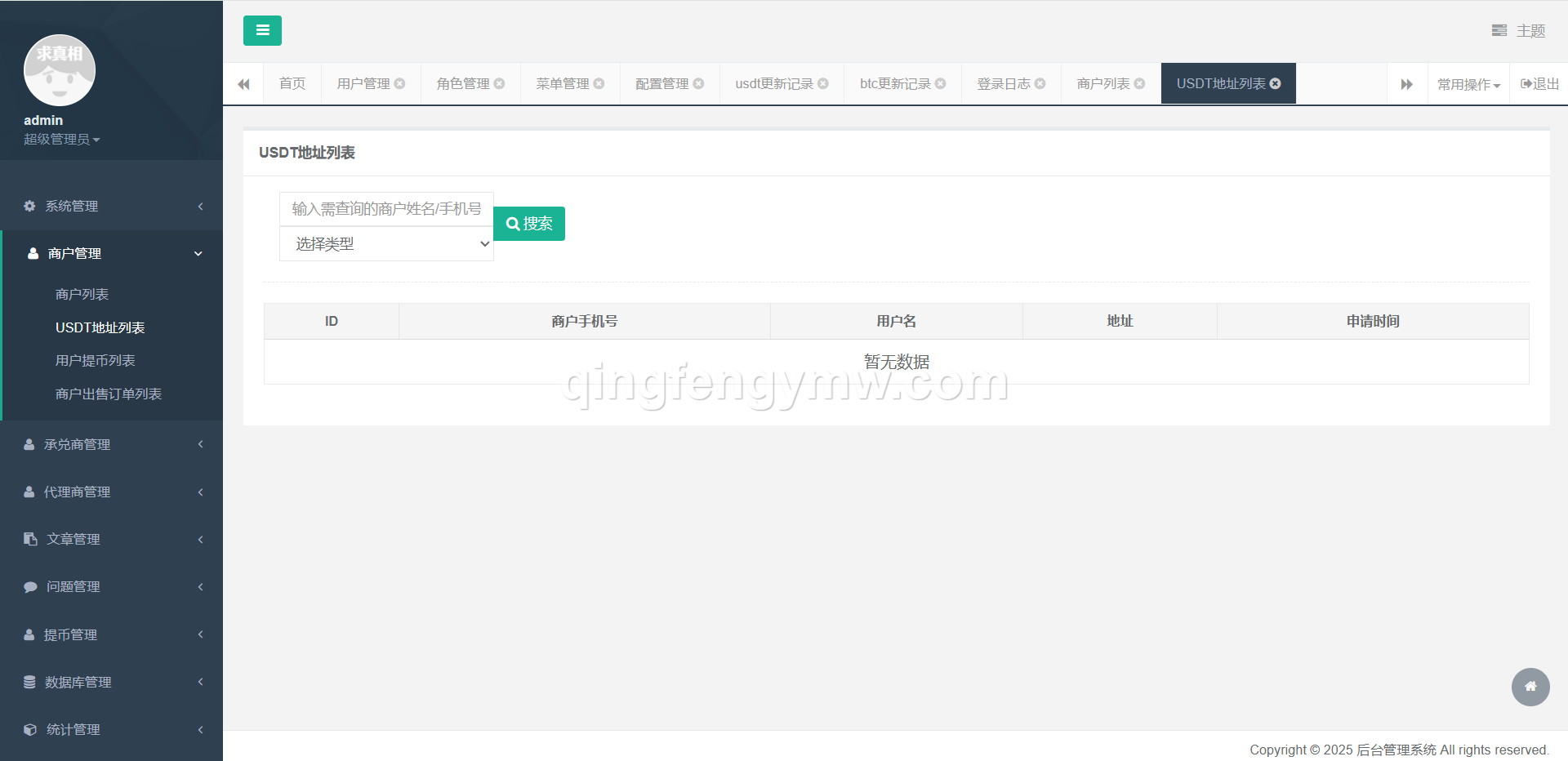Click the user icon beside 提币管理
The width and height of the screenshot is (1568, 761).
pos(29,634)
